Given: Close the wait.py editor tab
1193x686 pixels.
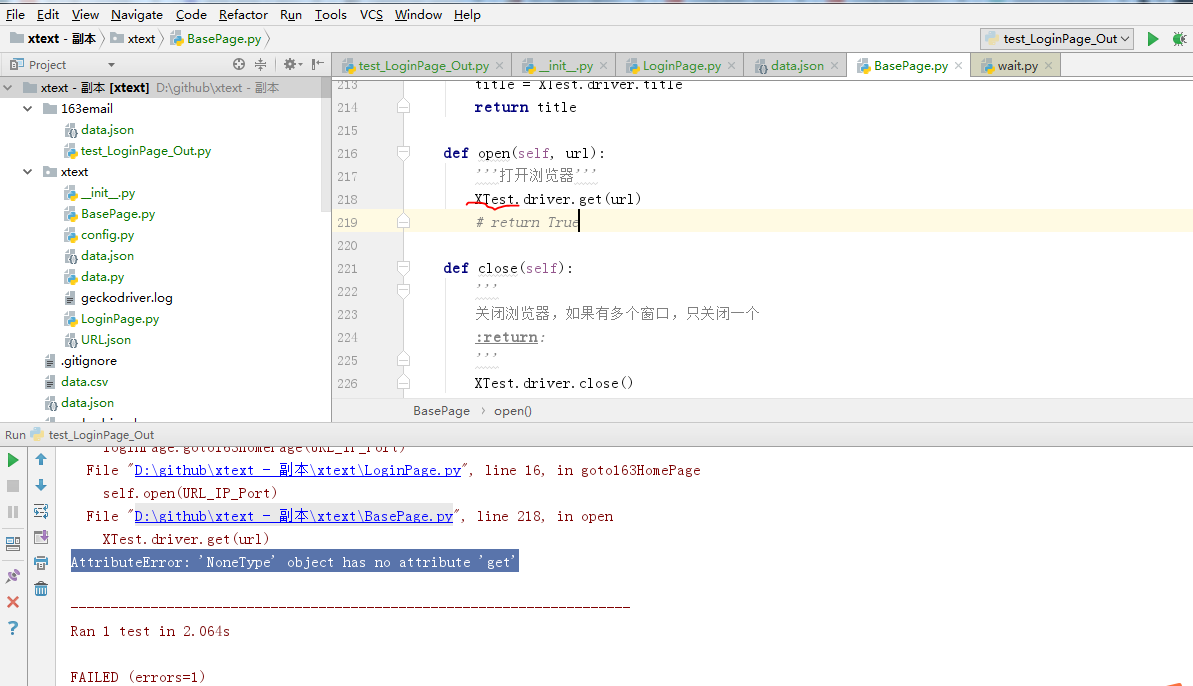Looking at the screenshot, I should (1048, 66).
